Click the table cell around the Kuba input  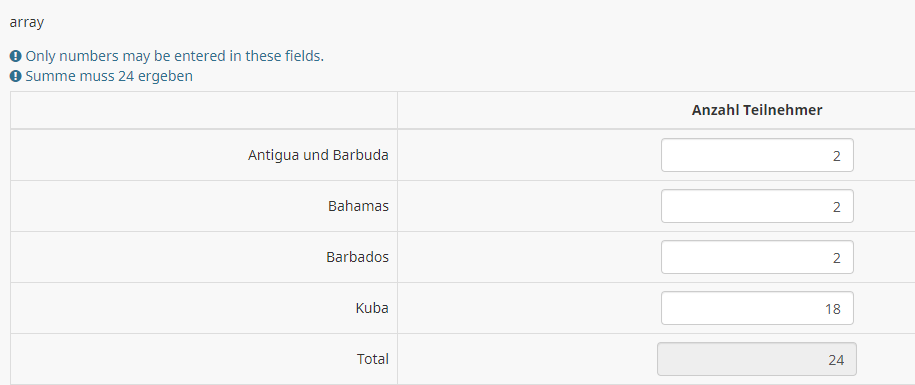(656, 308)
